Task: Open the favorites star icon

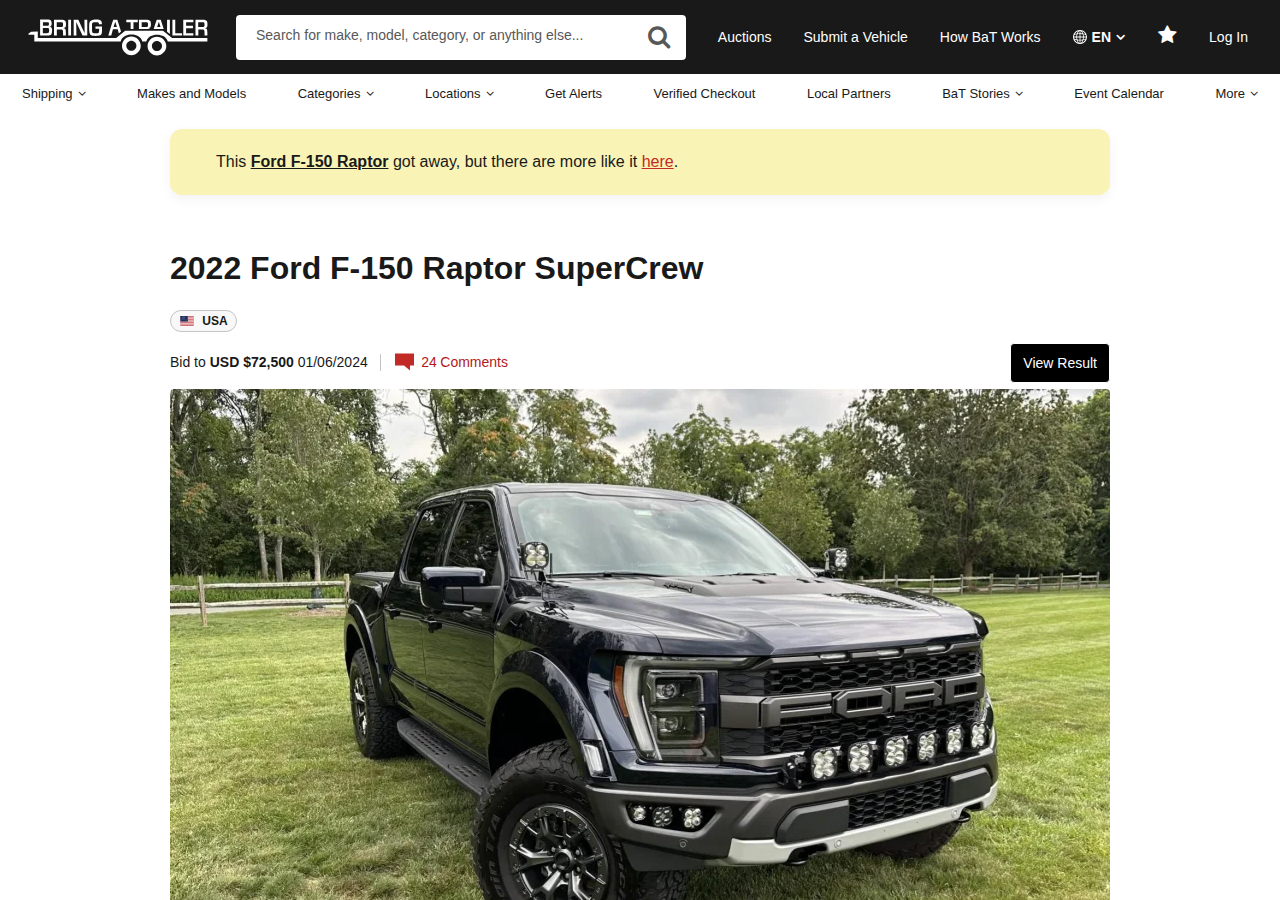Action: [1167, 35]
